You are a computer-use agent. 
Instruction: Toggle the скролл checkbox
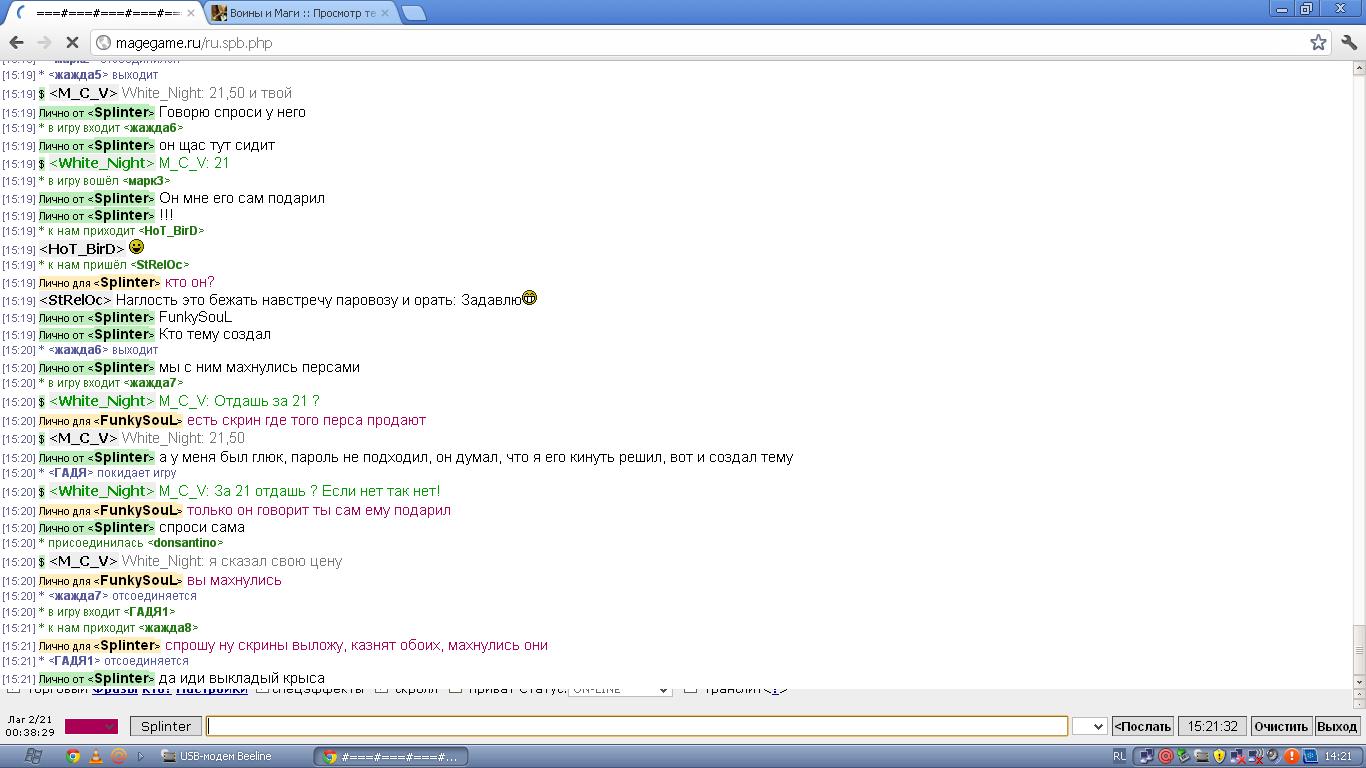point(381,689)
